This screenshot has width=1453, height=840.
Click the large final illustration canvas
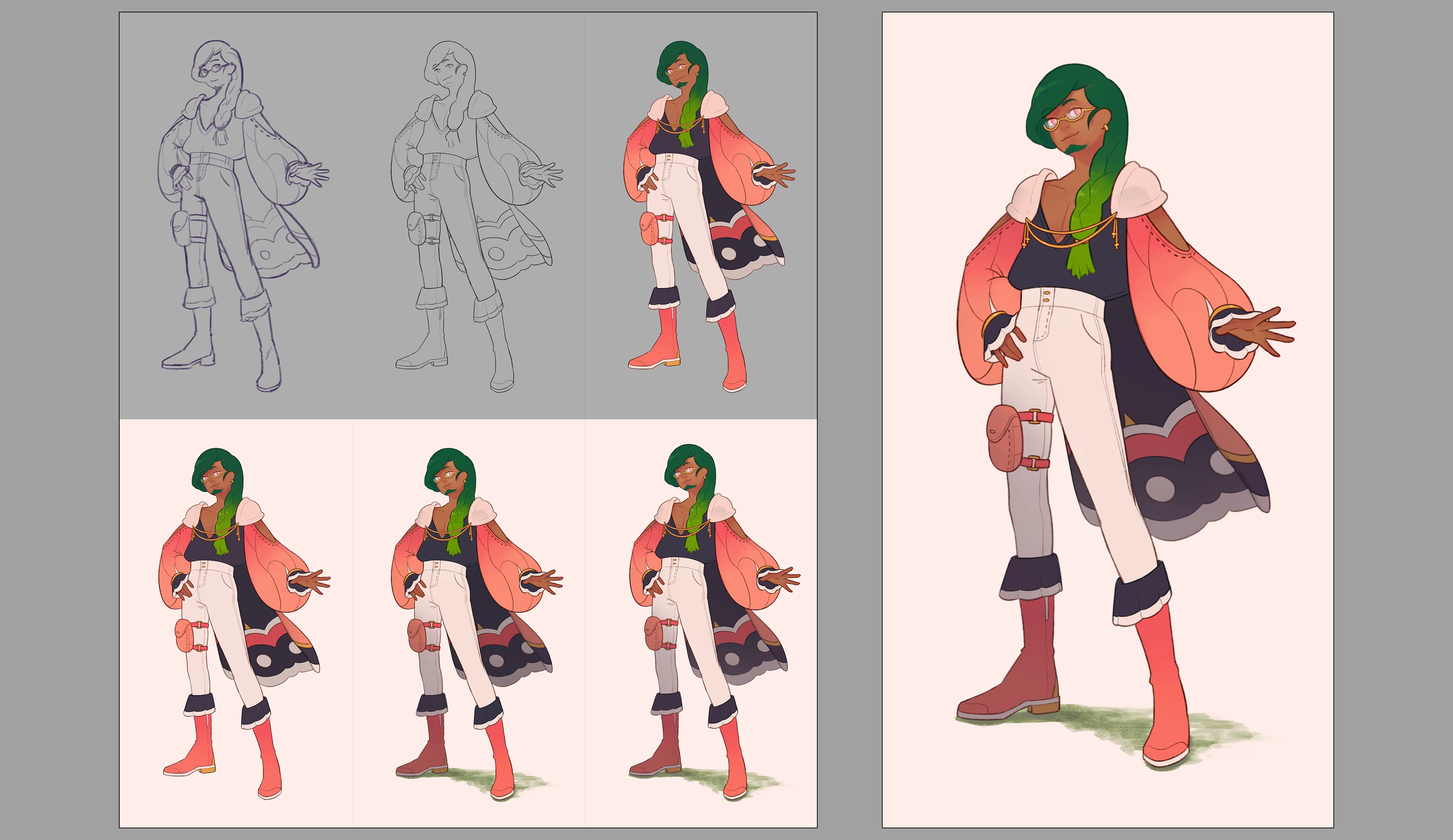(1107, 419)
